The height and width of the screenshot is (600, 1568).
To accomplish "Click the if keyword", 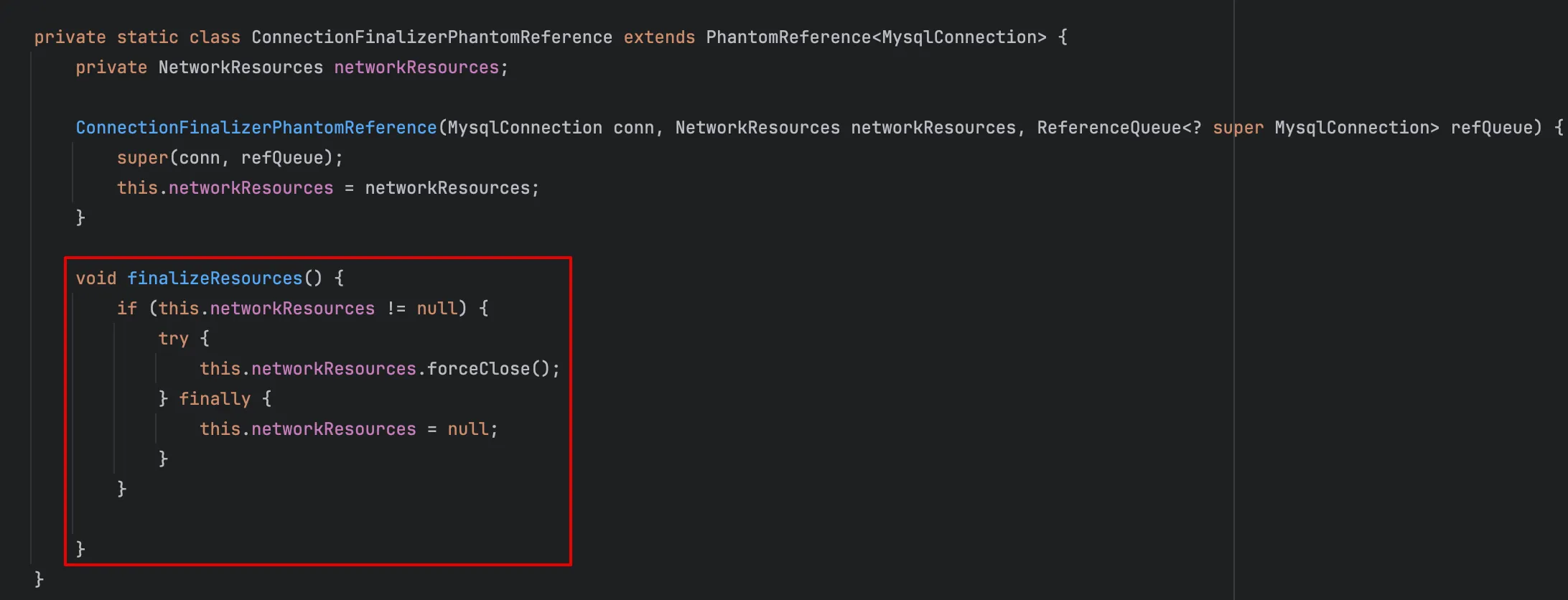I will pyautogui.click(x=127, y=309).
